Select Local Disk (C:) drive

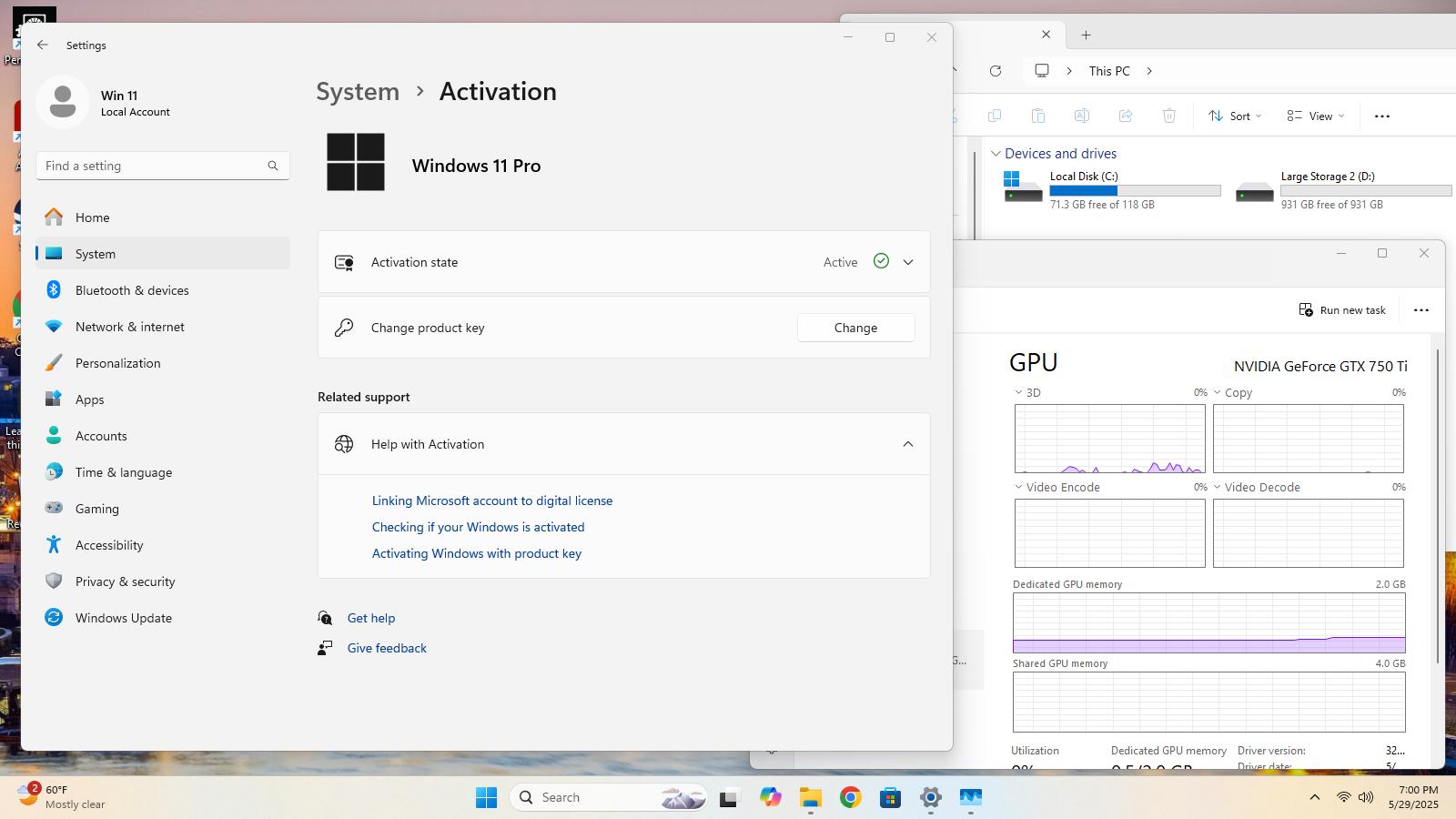(1111, 192)
